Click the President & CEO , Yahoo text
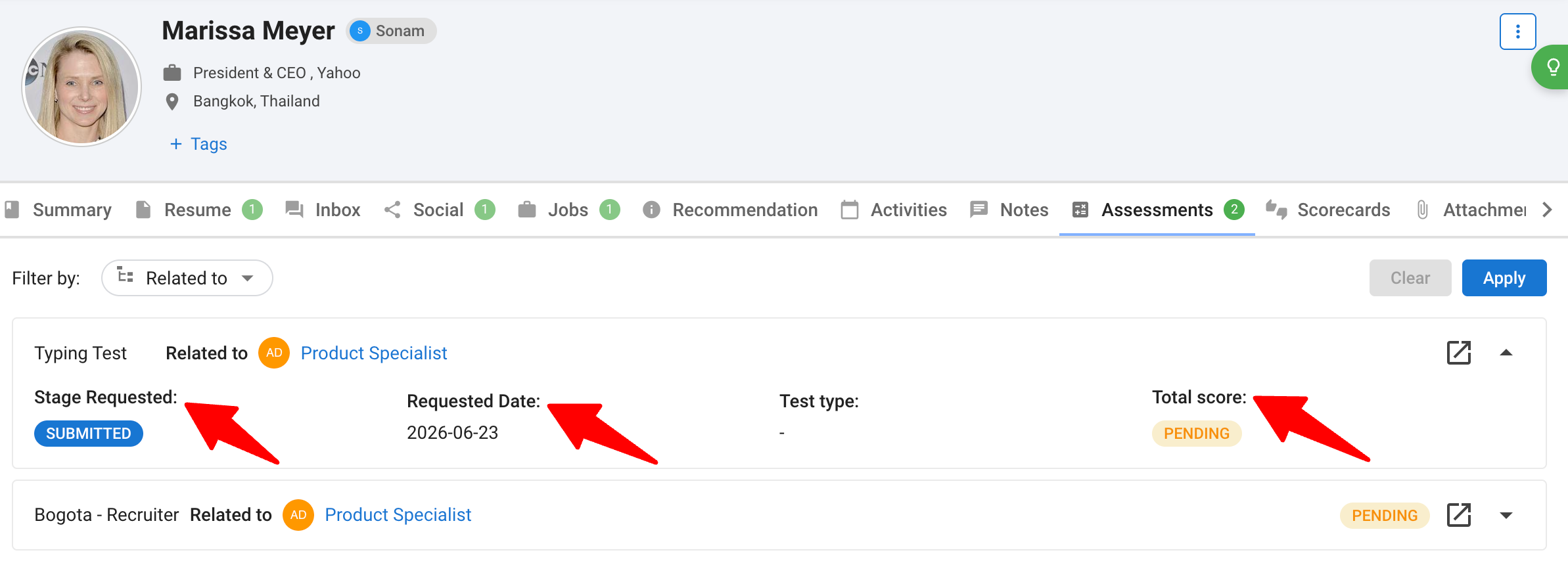 point(277,73)
